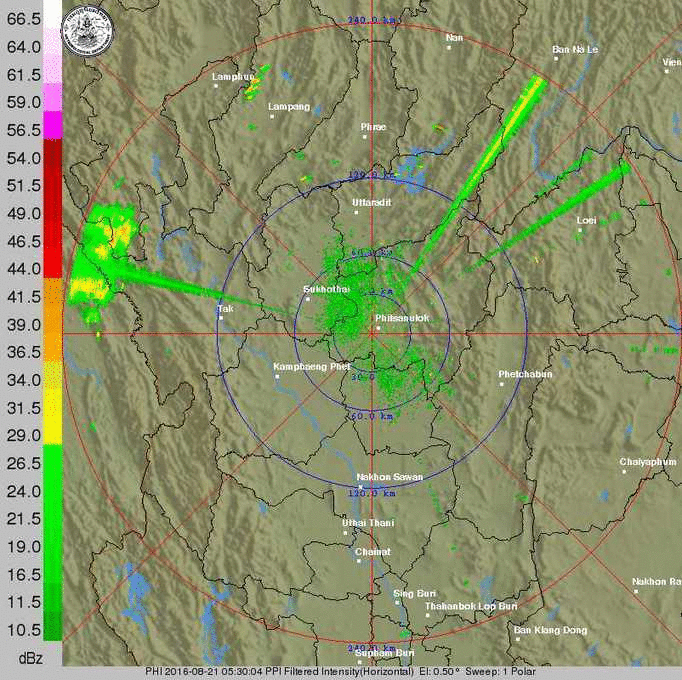Viewport: 682px width, 680px height.
Task: Click the Uthai Thani city label
Action: (x=367, y=523)
